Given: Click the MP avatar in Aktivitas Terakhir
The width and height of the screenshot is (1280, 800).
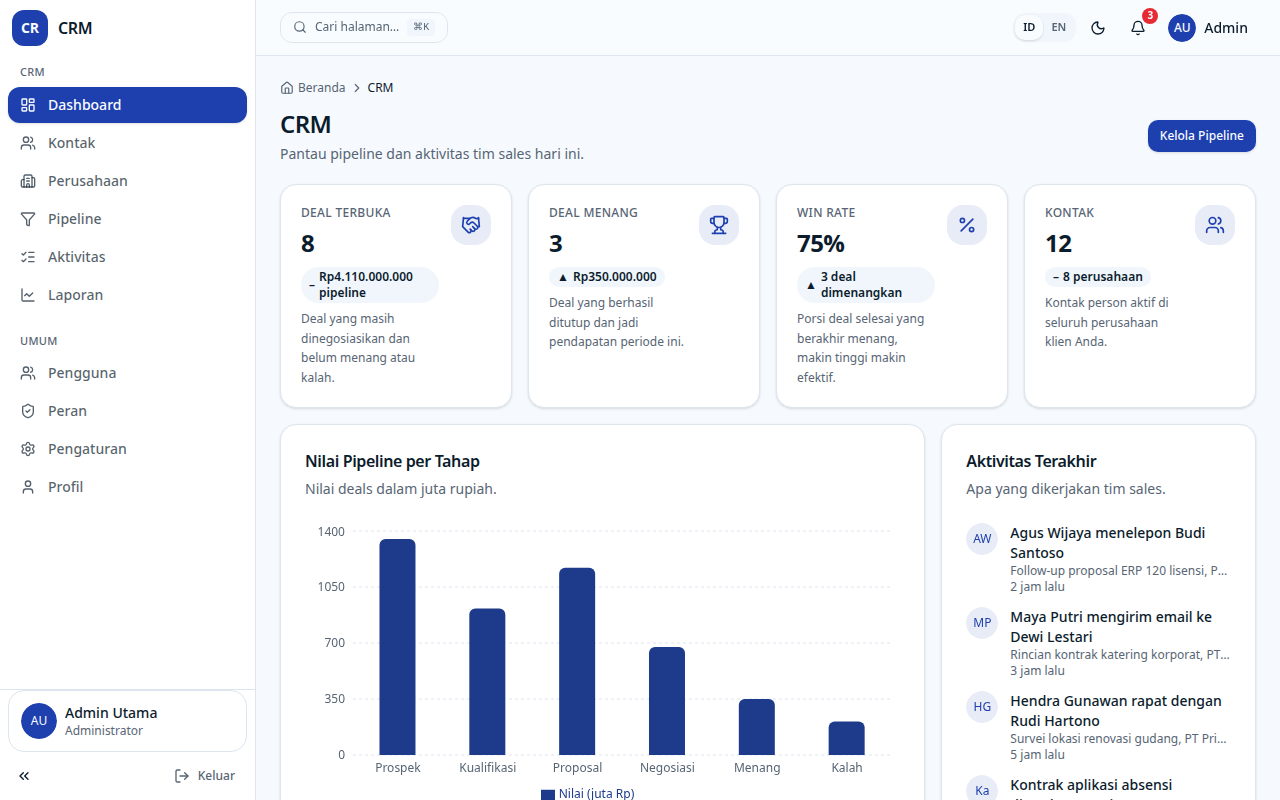Looking at the screenshot, I should (x=982, y=623).
